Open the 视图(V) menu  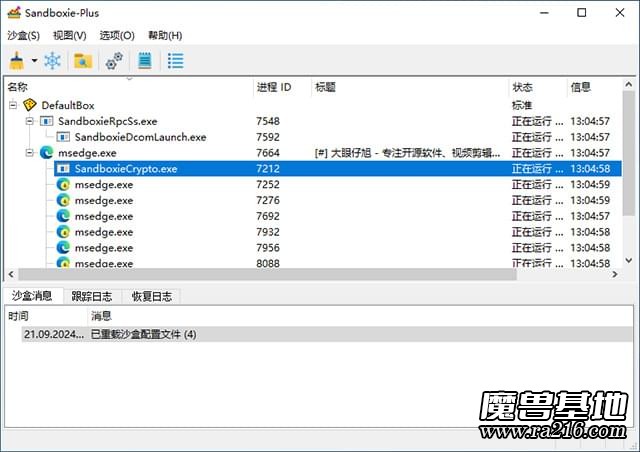69,36
